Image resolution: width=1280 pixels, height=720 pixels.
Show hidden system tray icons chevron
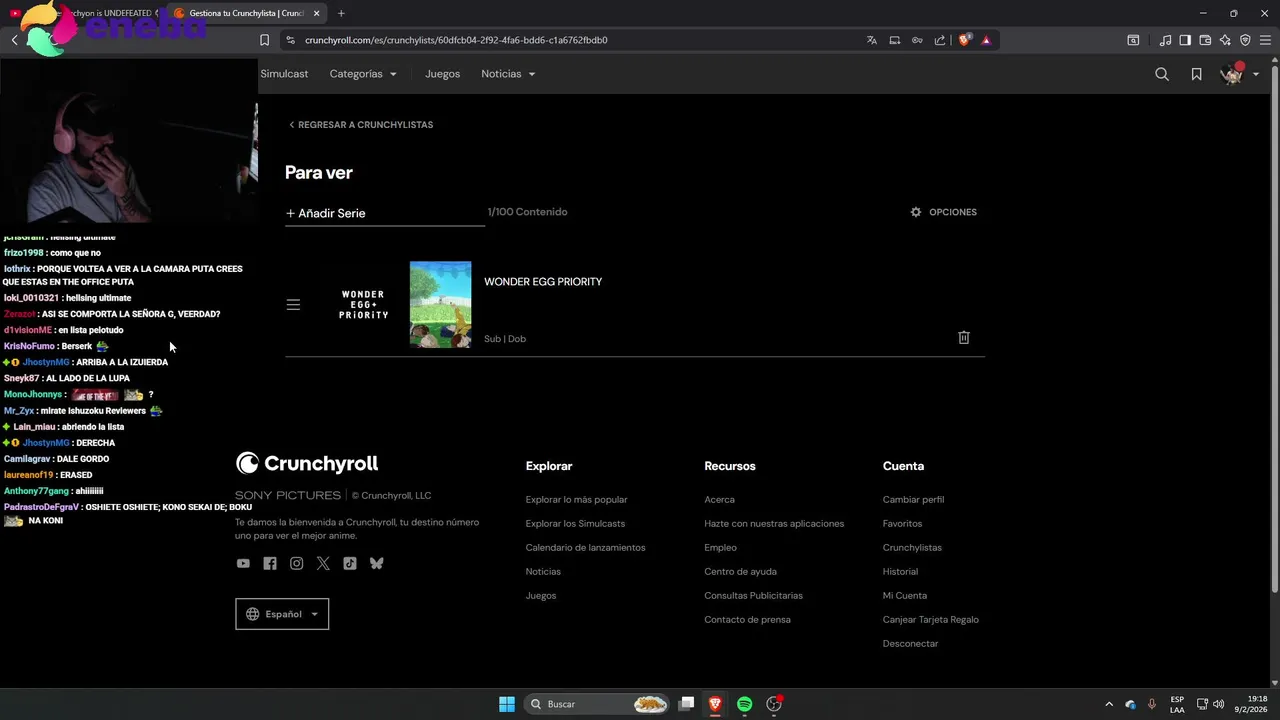1108,704
